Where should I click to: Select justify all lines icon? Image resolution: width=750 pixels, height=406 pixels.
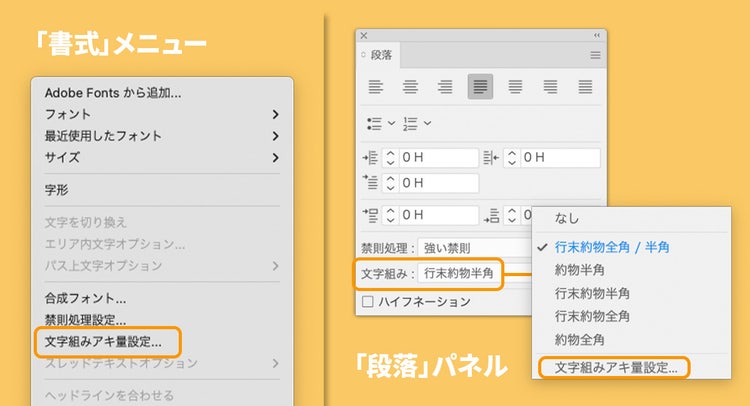[585, 87]
